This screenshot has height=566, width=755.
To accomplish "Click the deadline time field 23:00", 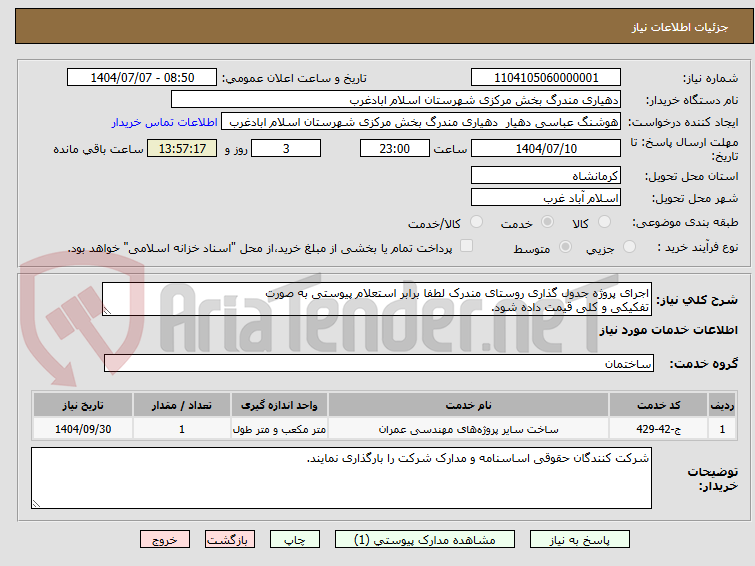I will pyautogui.click(x=395, y=148).
